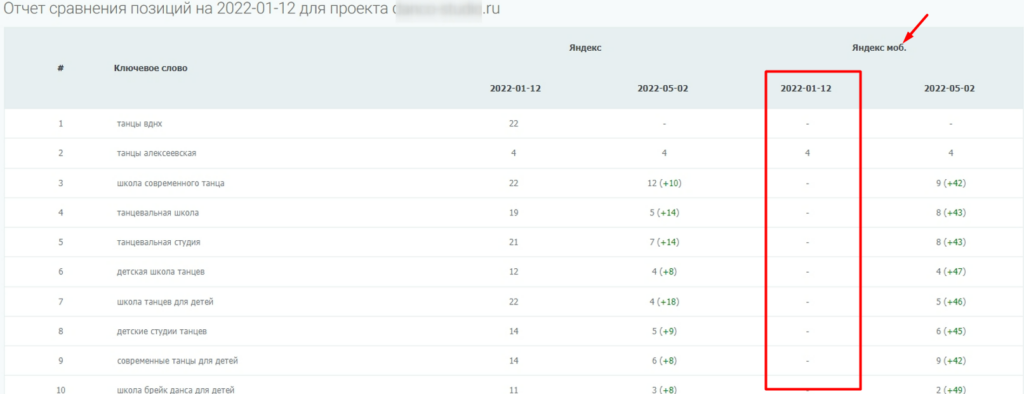
Task: Click keyword 'школа брейк данса для детей'
Action: pos(175,390)
